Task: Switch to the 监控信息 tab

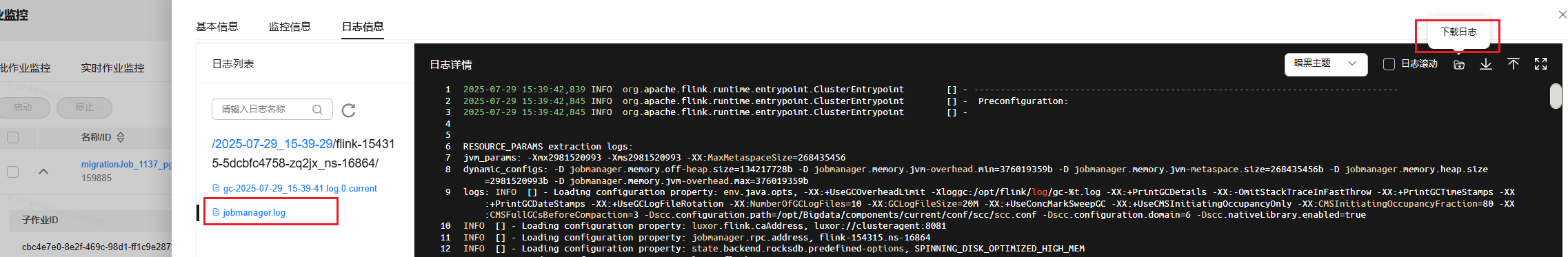Action: (x=290, y=27)
